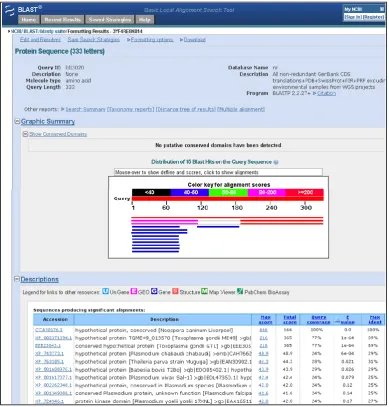
Task: Select the green 50-80 score color key
Action: coord(228,192)
